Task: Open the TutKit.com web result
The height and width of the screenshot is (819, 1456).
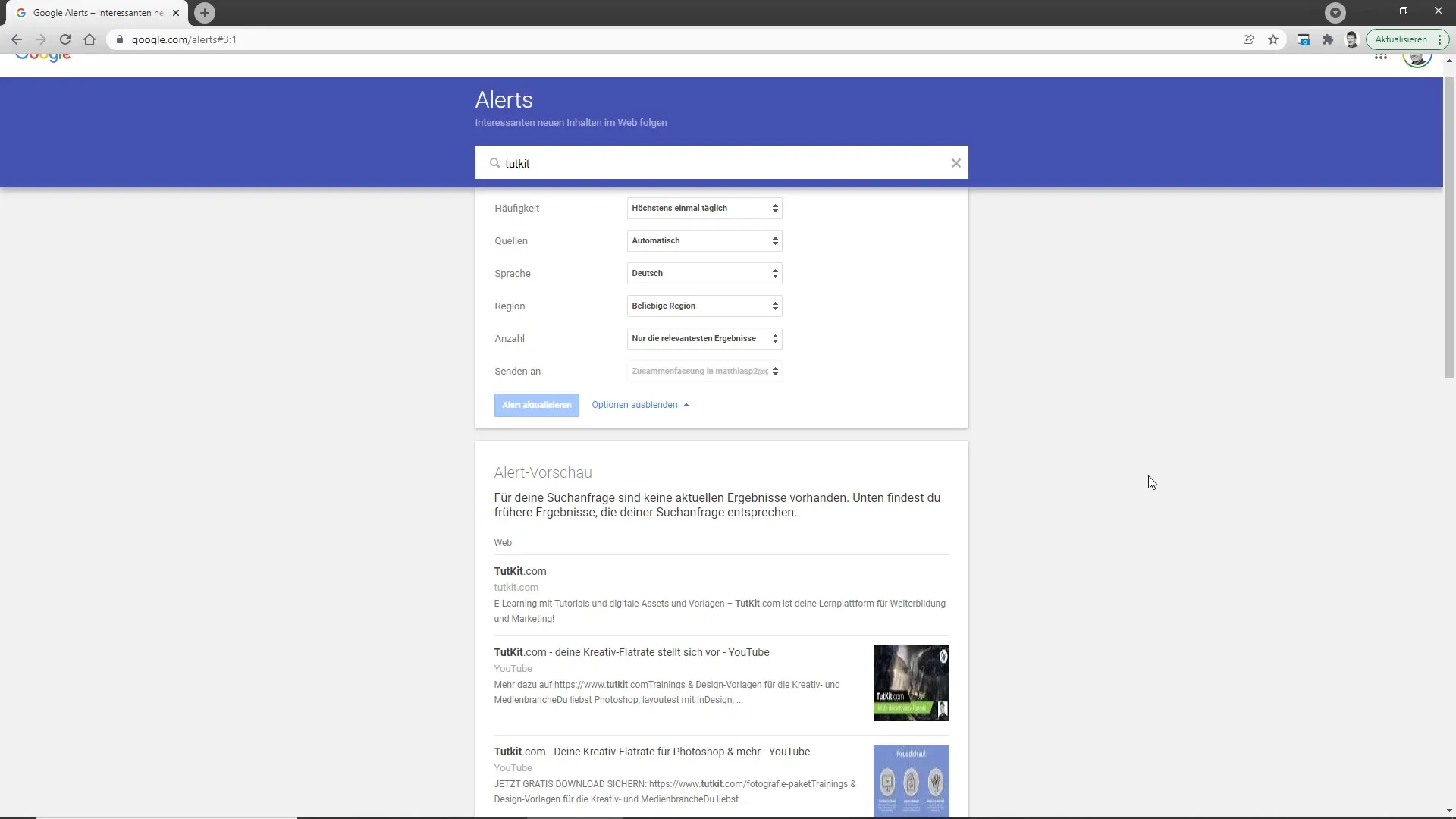Action: (x=520, y=571)
